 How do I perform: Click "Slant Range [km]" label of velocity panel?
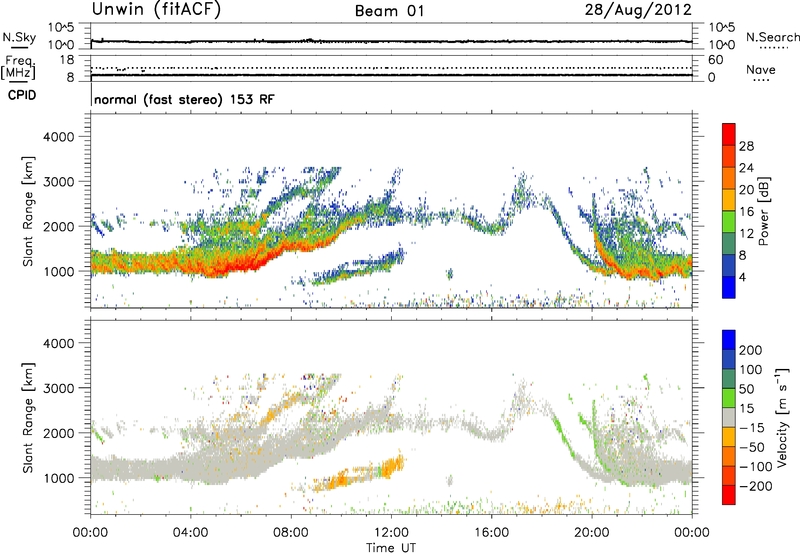(28, 418)
